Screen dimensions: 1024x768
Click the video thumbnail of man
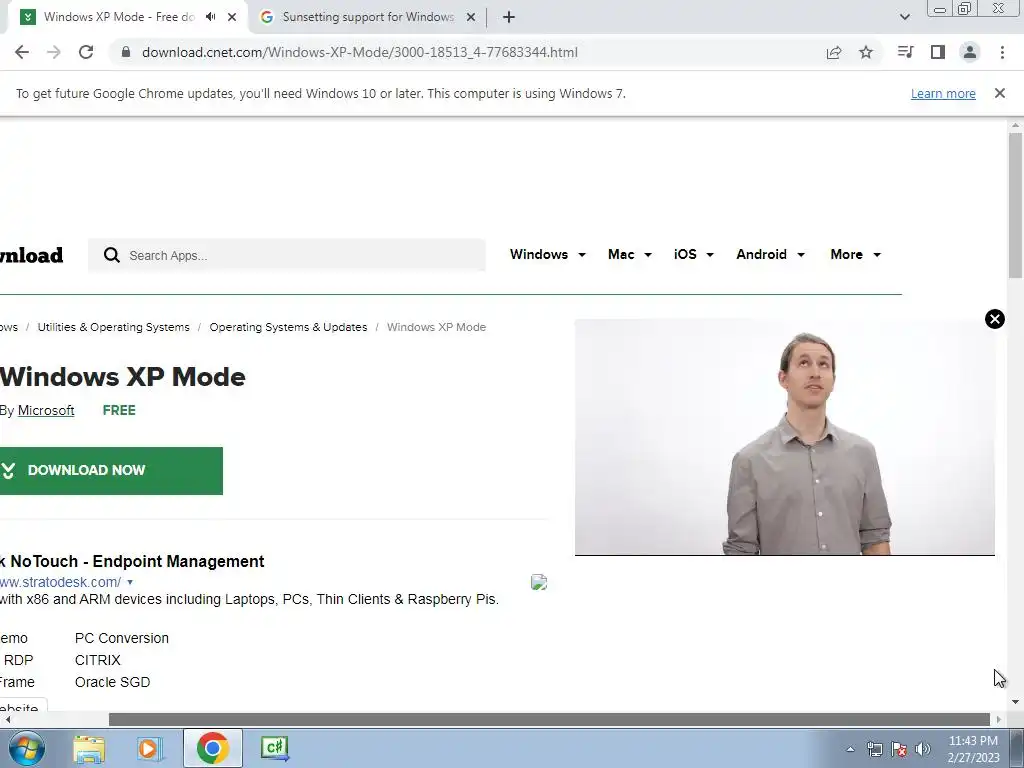coord(784,437)
